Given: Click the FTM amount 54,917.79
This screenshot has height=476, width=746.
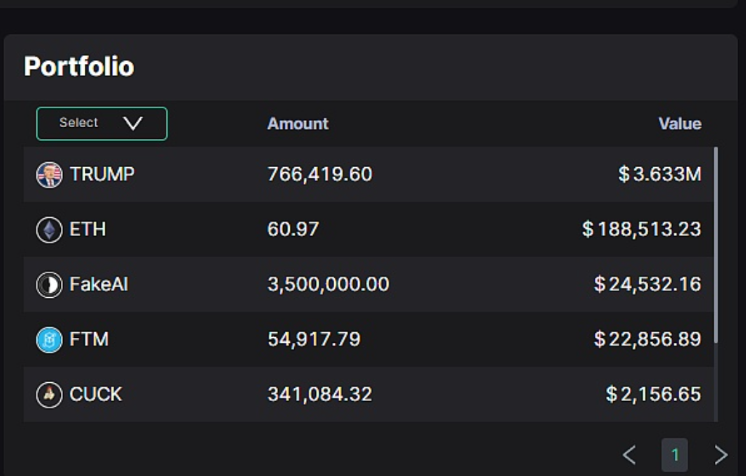Looking at the screenshot, I should pyautogui.click(x=313, y=339).
